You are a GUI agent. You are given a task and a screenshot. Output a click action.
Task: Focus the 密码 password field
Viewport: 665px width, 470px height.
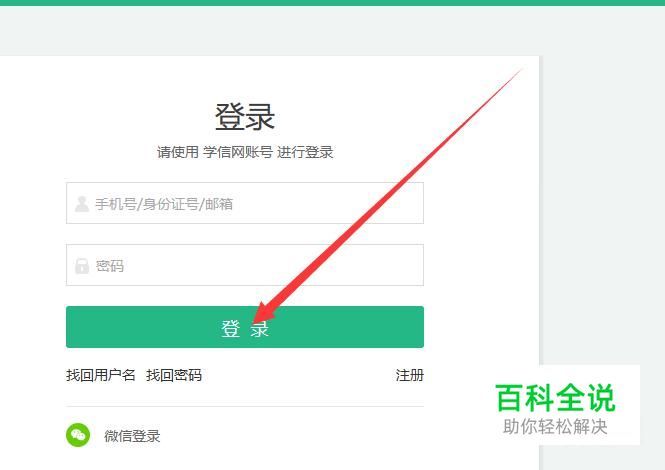coord(245,265)
